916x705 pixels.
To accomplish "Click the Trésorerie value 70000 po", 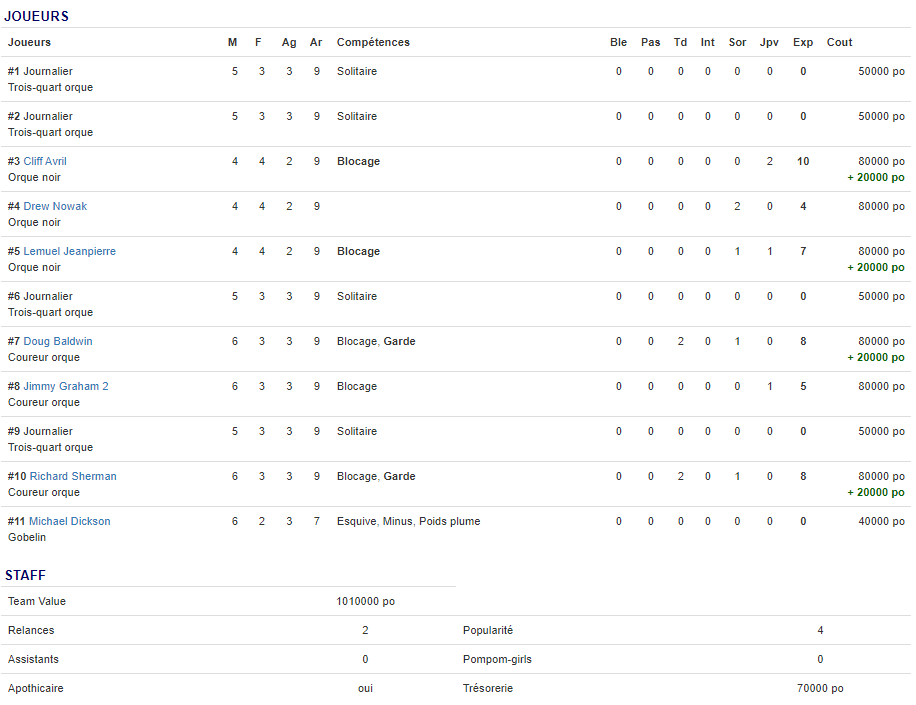I will (820, 688).
